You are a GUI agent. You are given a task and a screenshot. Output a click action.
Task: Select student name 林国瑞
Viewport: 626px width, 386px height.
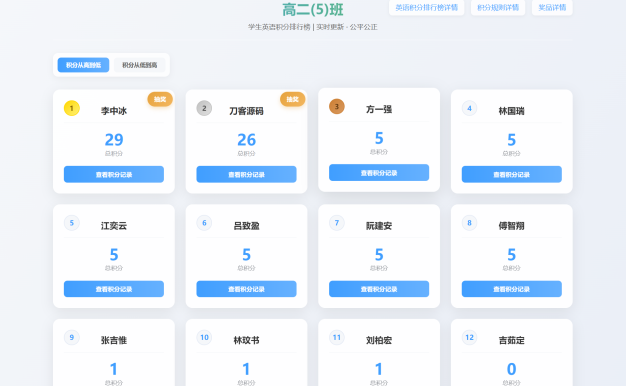(511, 111)
